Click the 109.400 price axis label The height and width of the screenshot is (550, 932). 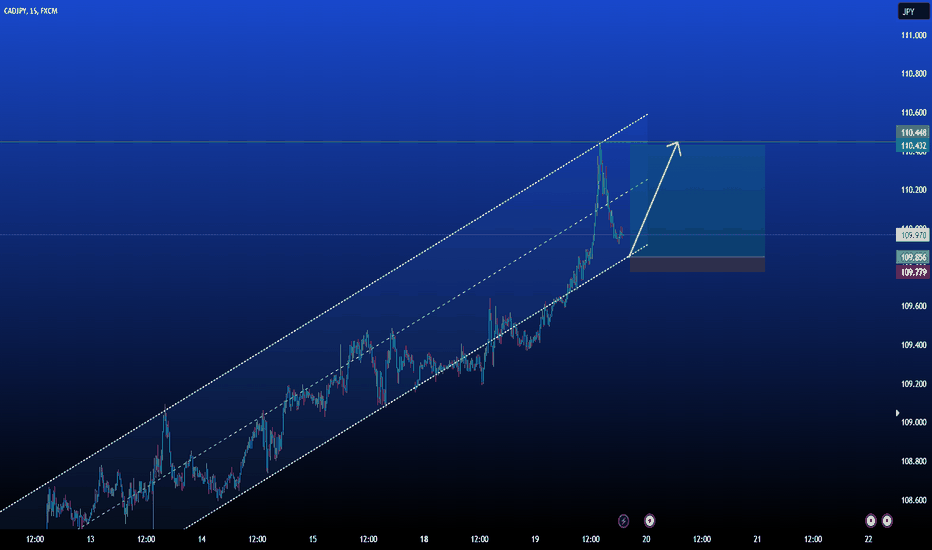pyautogui.click(x=914, y=345)
